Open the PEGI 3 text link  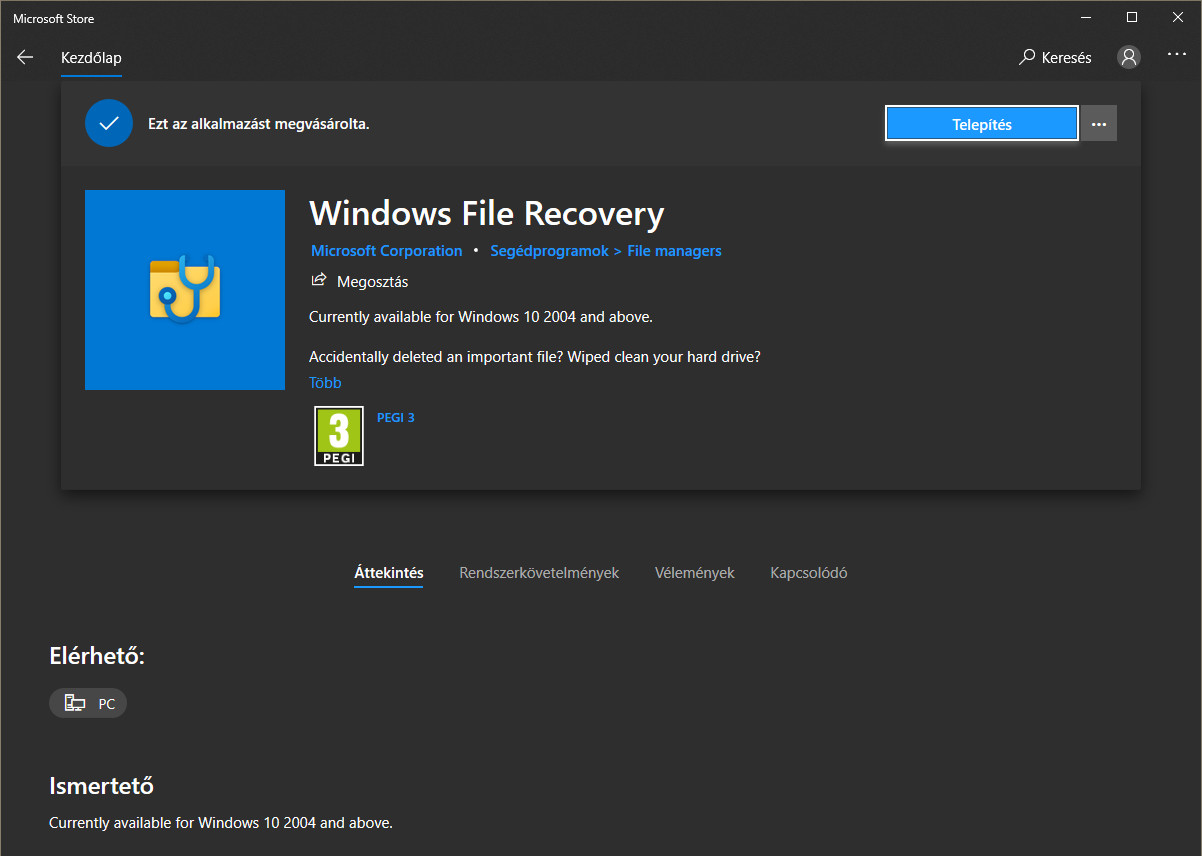[x=396, y=418]
